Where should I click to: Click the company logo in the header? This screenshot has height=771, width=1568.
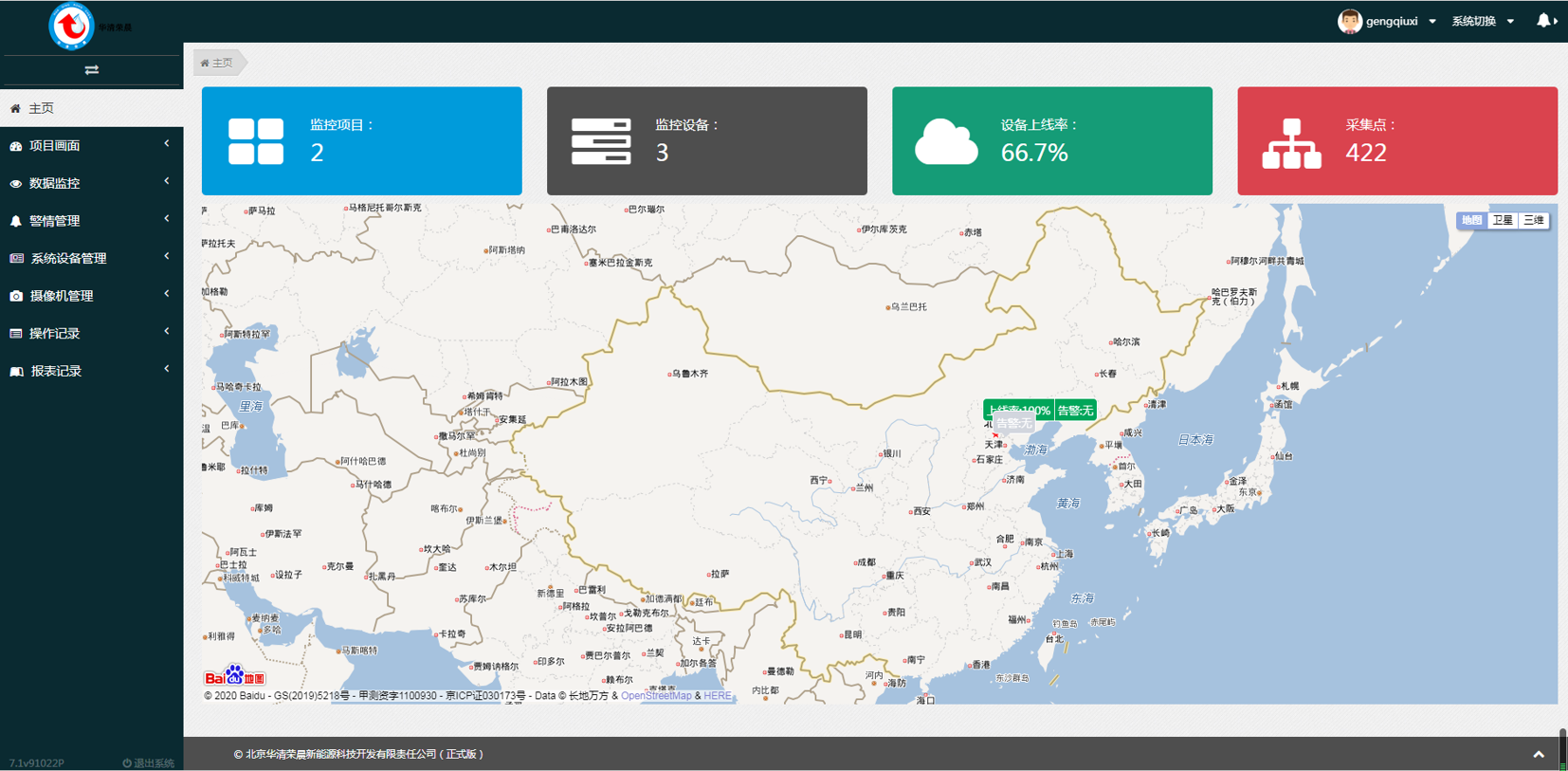click(72, 26)
